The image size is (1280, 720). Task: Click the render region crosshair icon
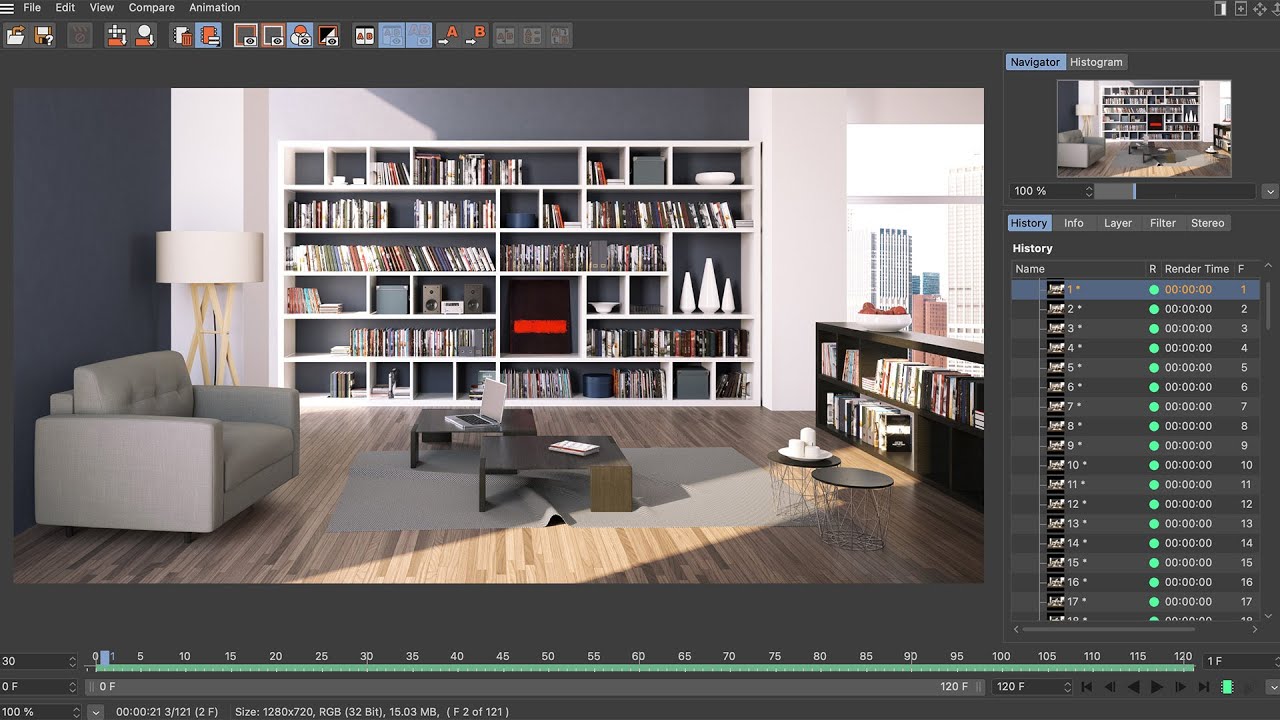(117, 35)
